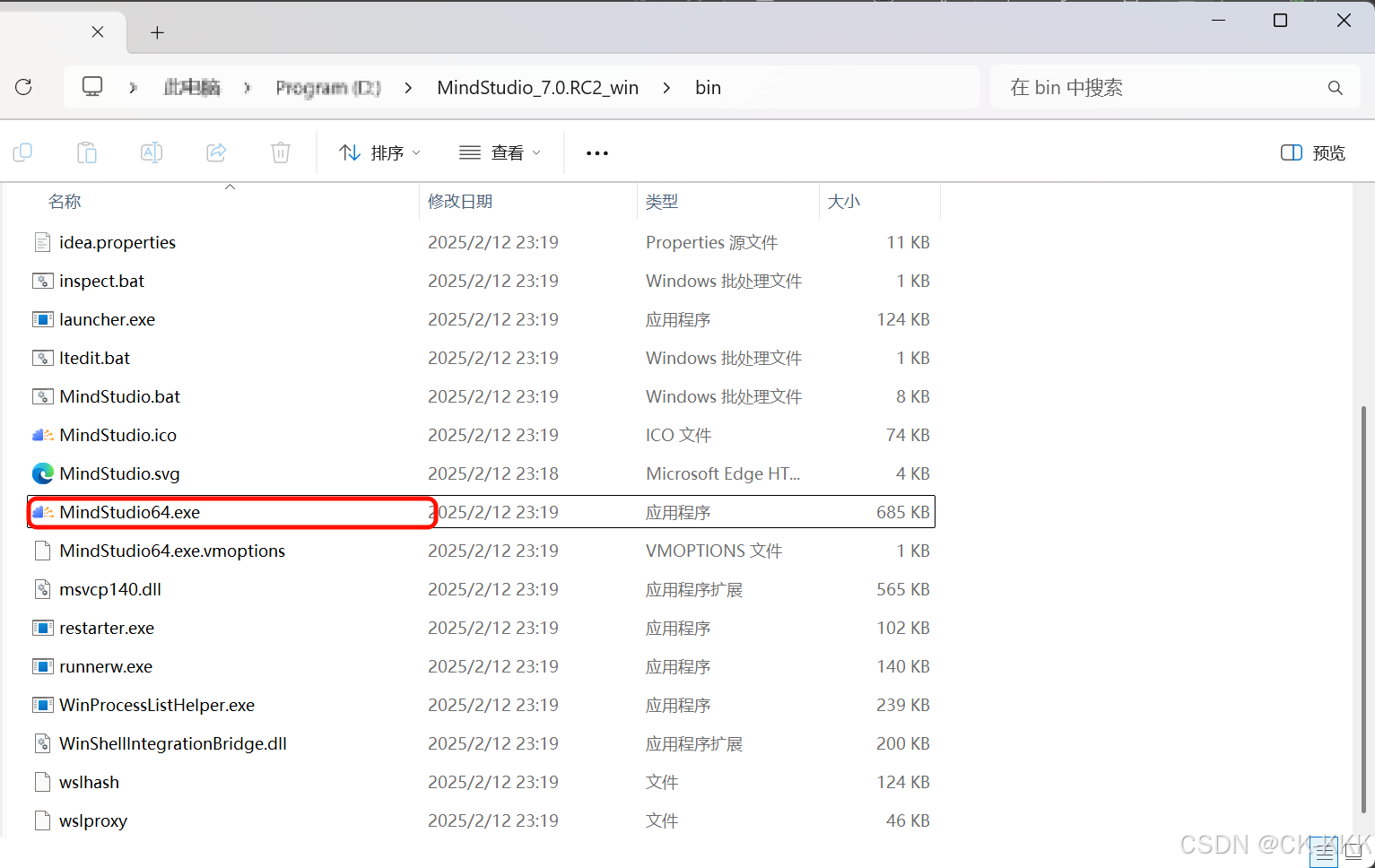Select the ltedit.bat file icon

tap(42, 358)
